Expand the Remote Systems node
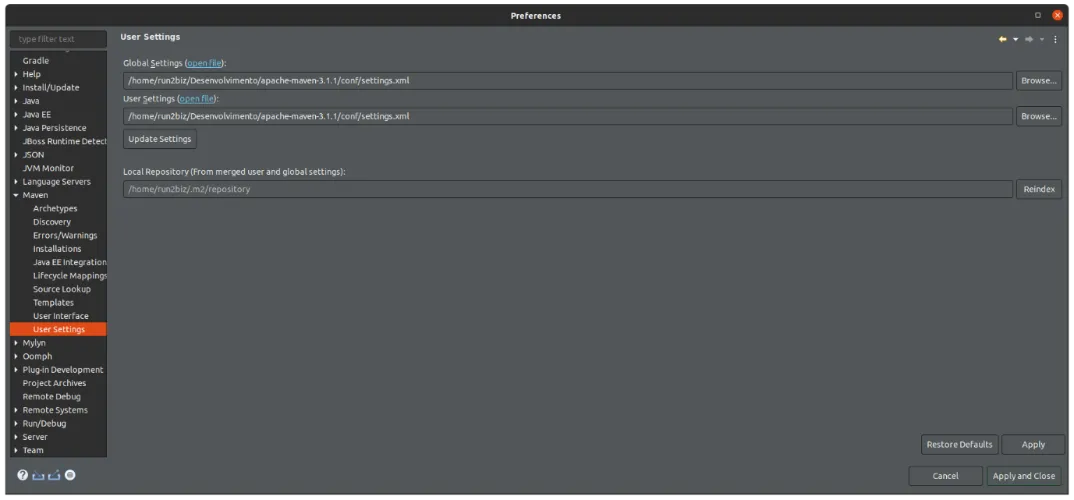The height and width of the screenshot is (500, 1074). [16, 410]
